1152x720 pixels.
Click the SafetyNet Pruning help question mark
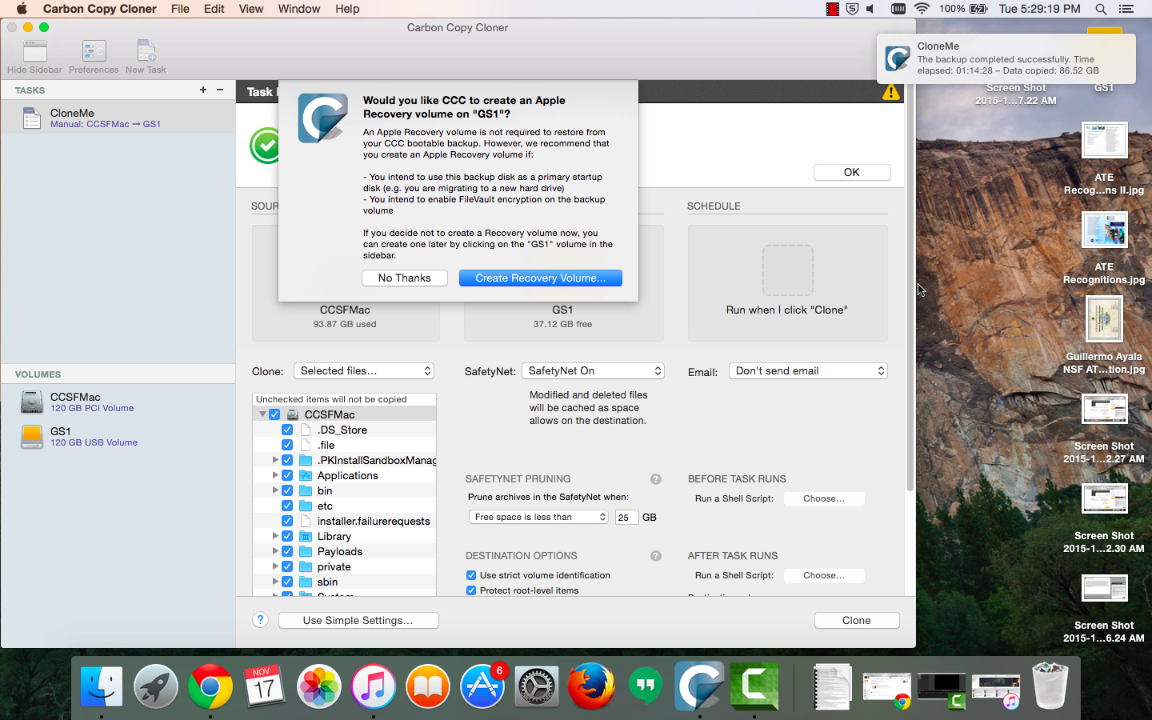click(x=655, y=478)
